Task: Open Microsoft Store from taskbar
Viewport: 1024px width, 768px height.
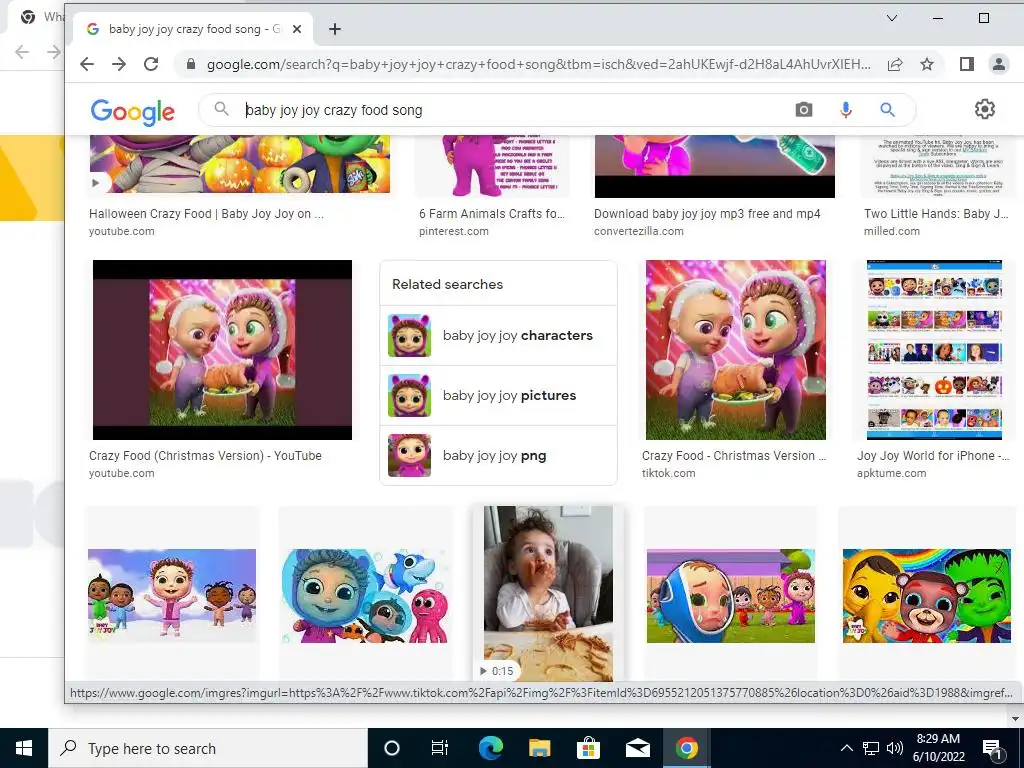Action: tap(588, 748)
